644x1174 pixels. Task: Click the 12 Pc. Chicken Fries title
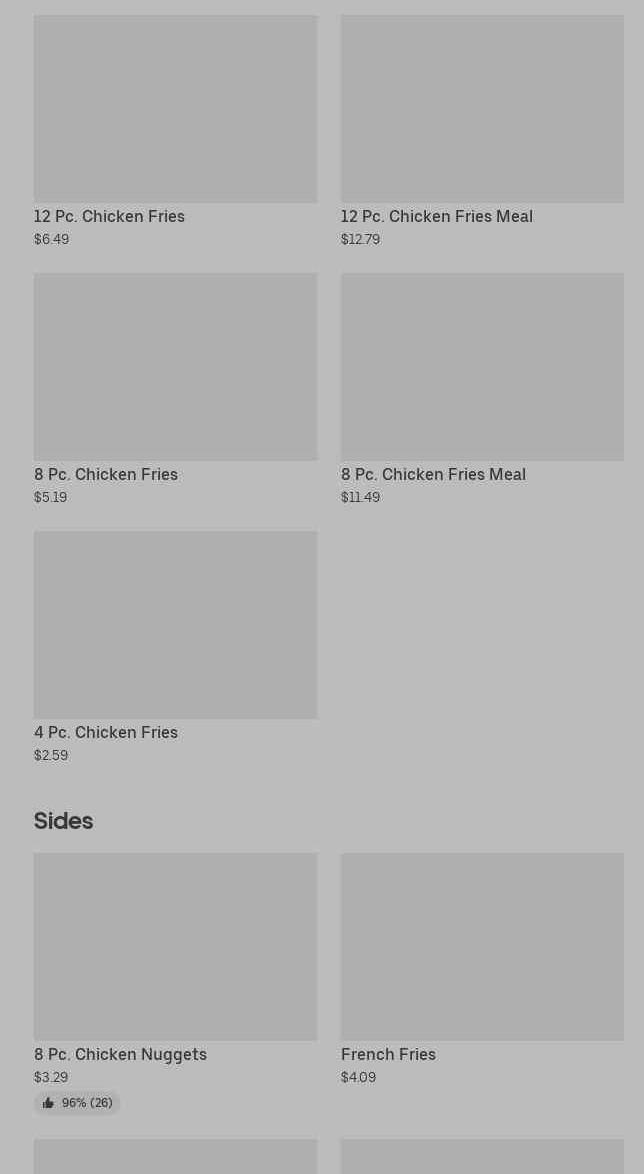[109, 216]
